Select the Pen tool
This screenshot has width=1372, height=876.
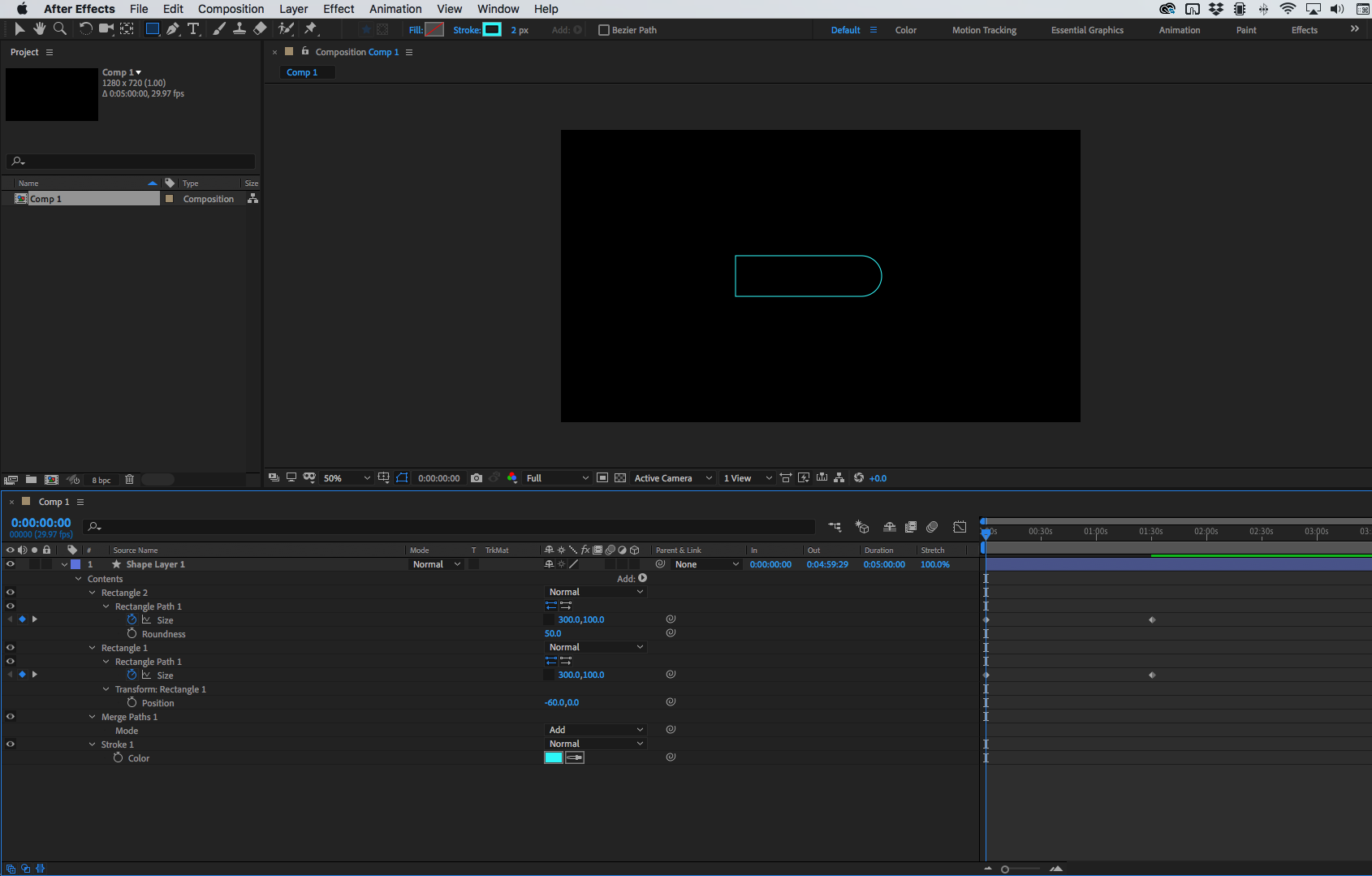(173, 28)
